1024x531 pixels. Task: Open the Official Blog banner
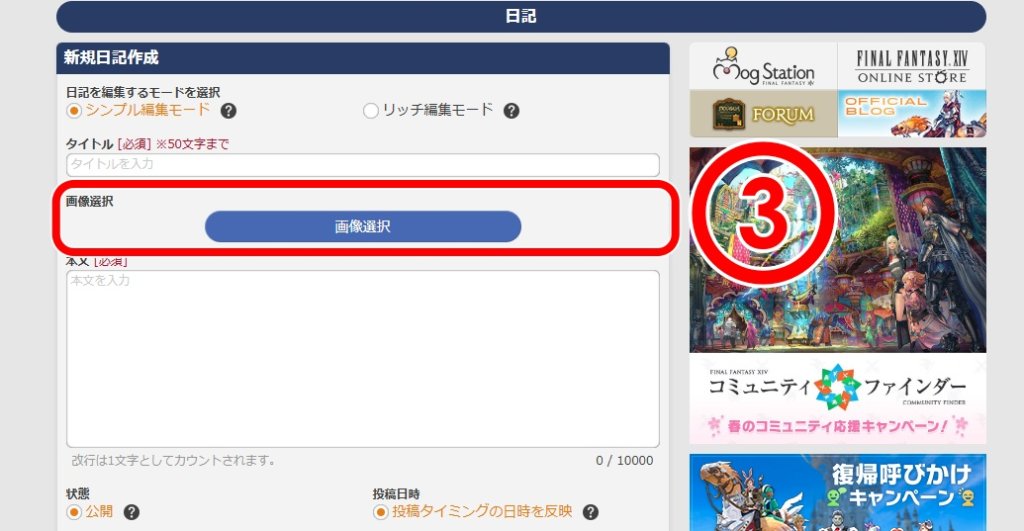(912, 114)
